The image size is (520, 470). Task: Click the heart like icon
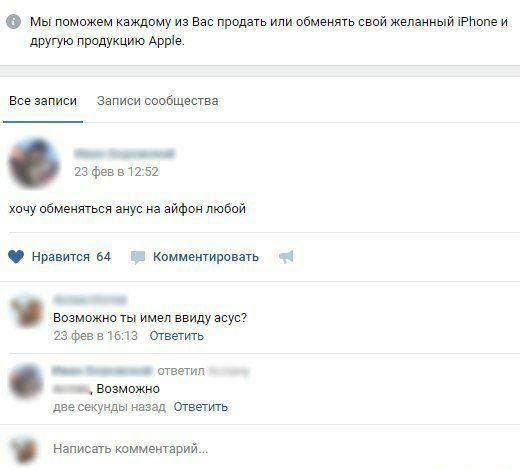tap(16, 257)
